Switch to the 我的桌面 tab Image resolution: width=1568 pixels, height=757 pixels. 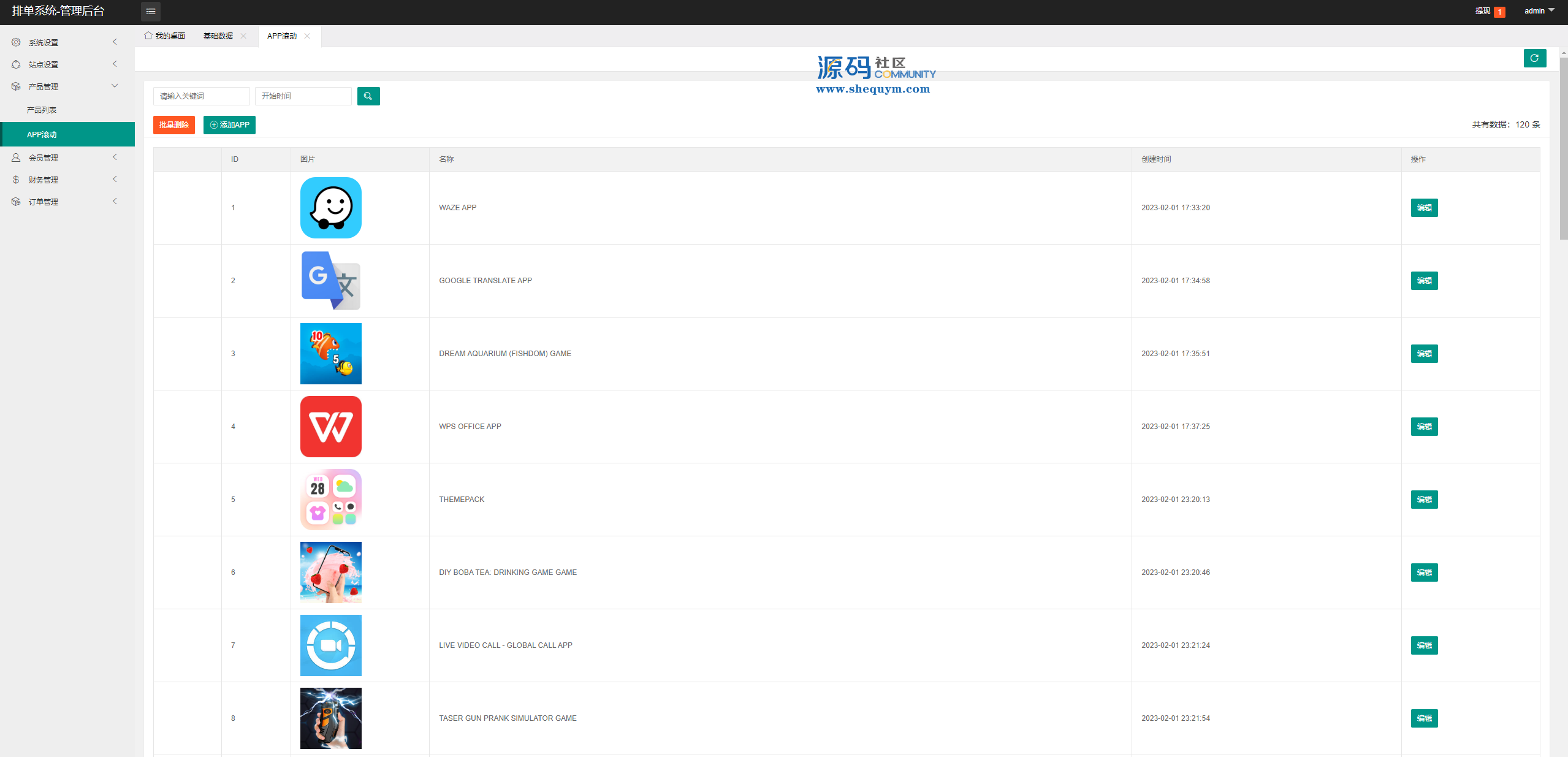pyautogui.click(x=165, y=36)
